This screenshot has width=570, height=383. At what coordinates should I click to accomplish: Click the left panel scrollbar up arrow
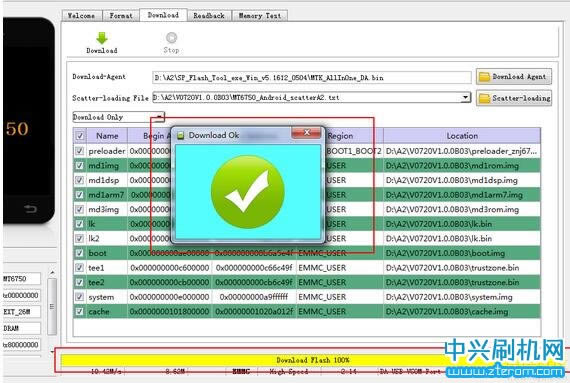52,272
